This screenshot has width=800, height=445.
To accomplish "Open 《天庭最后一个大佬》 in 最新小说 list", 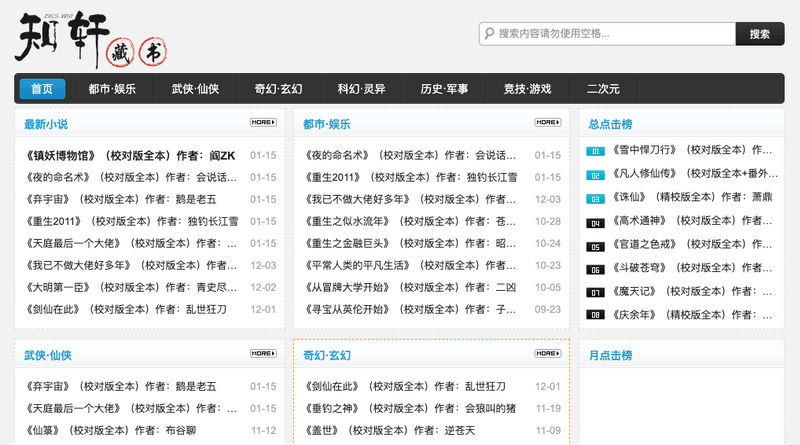I will pos(131,243).
